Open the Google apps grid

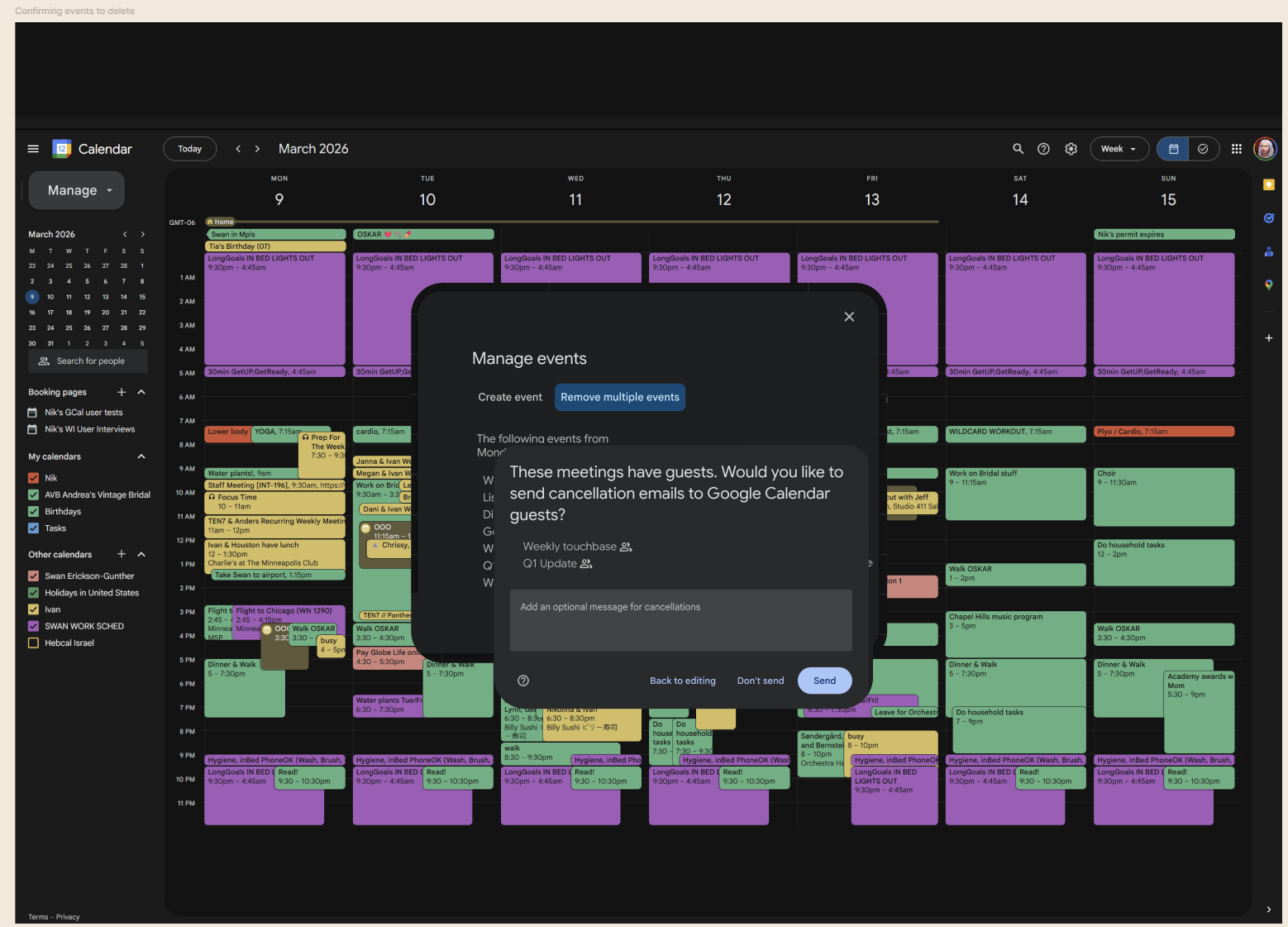(x=1237, y=149)
